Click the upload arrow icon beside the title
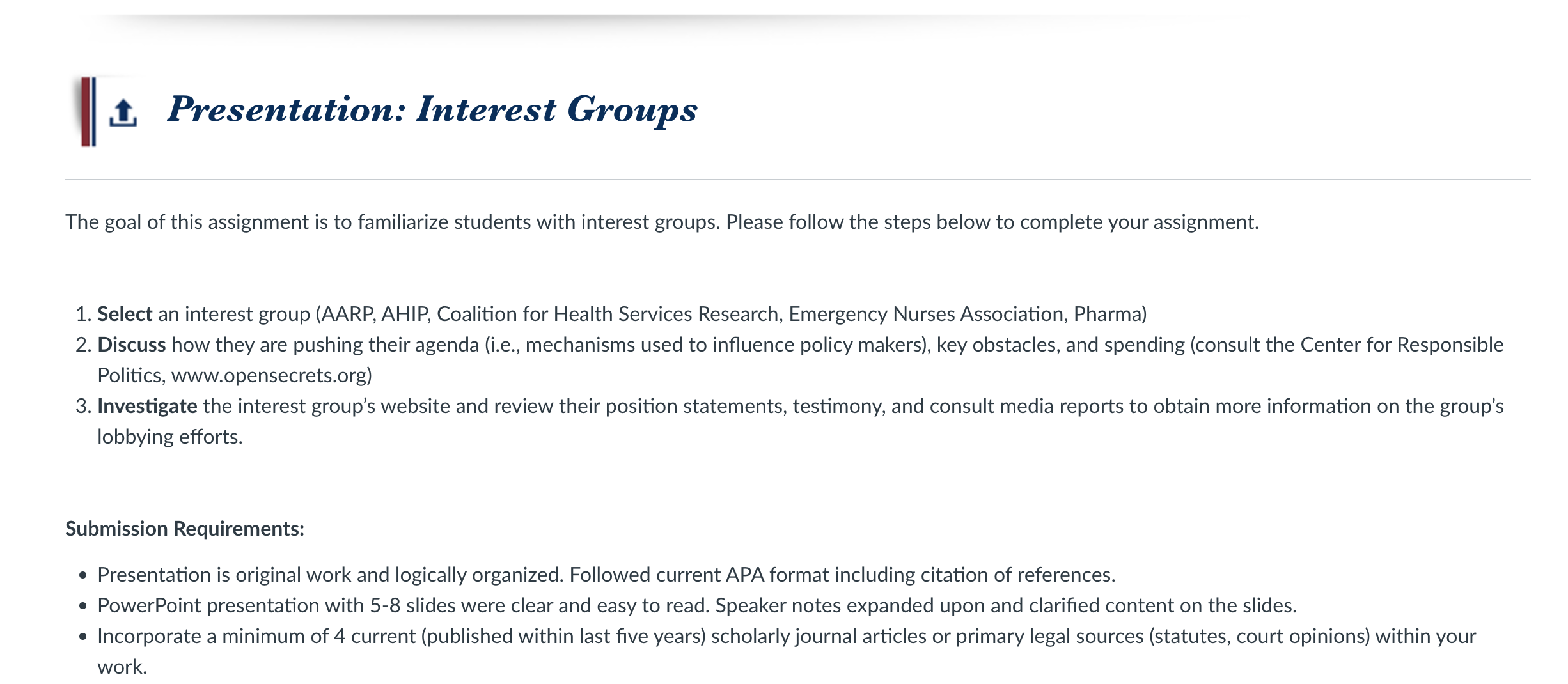This screenshot has height=684, width=1568. click(123, 113)
